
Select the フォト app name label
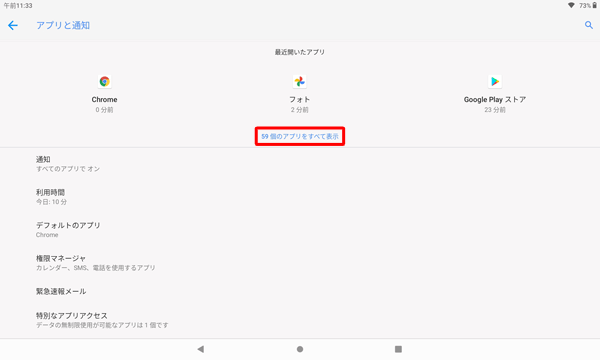[300, 99]
